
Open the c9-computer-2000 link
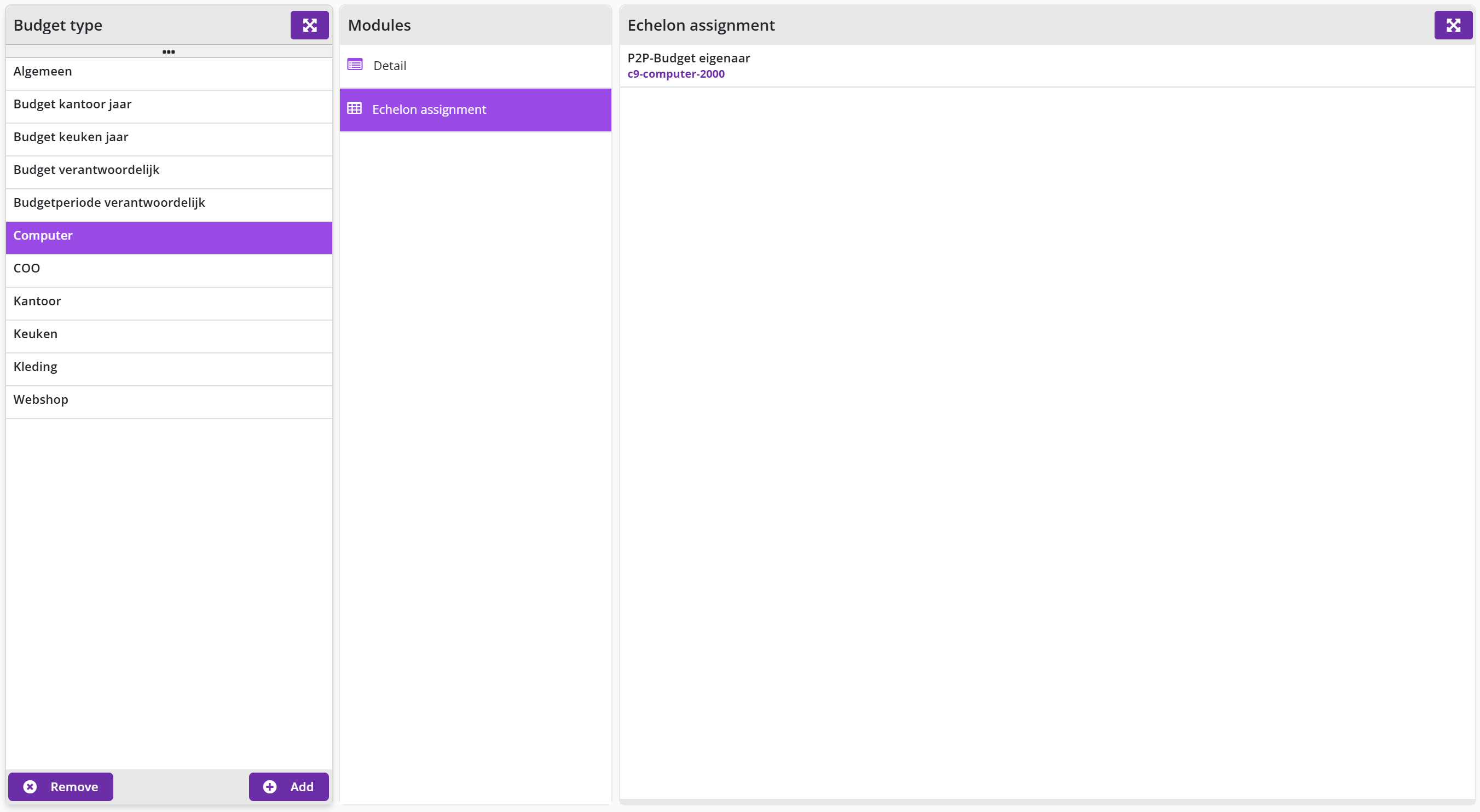[675, 74]
